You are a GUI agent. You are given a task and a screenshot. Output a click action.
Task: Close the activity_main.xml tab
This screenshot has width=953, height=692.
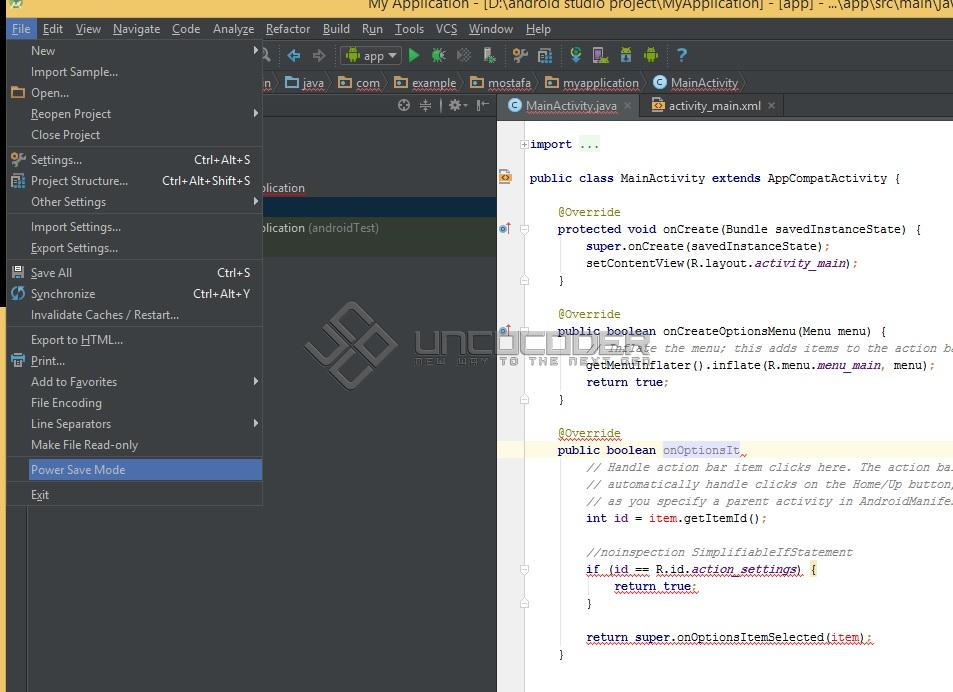pyautogui.click(x=771, y=106)
